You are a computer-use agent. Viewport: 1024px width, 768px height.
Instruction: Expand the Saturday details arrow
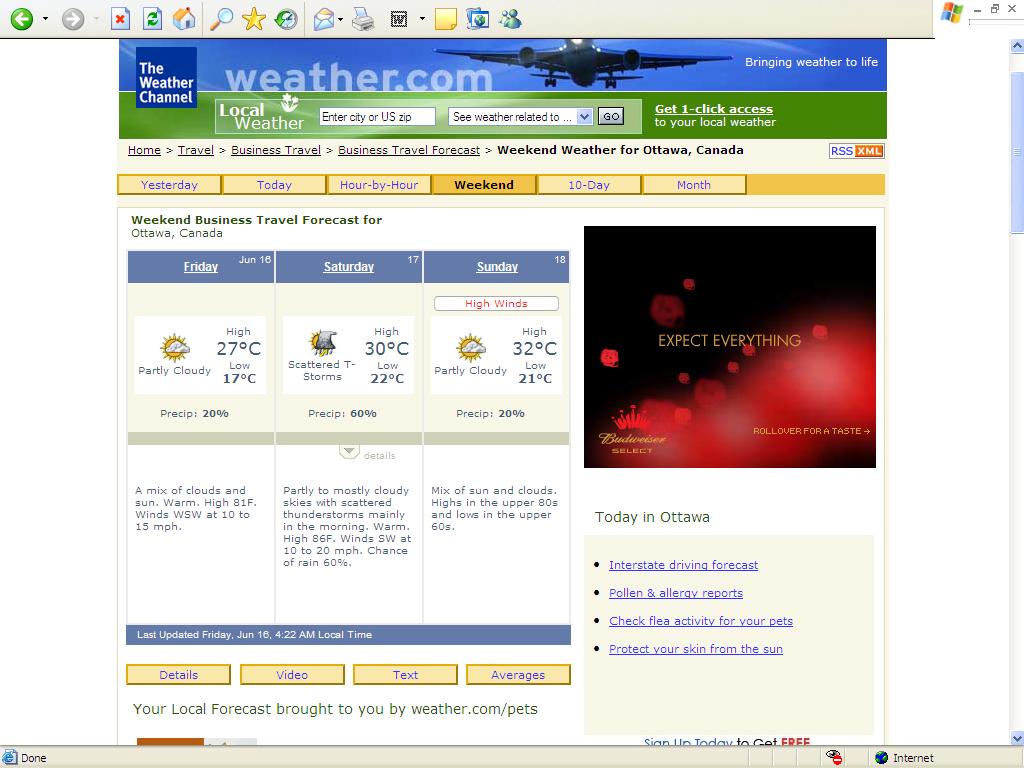tap(349, 452)
